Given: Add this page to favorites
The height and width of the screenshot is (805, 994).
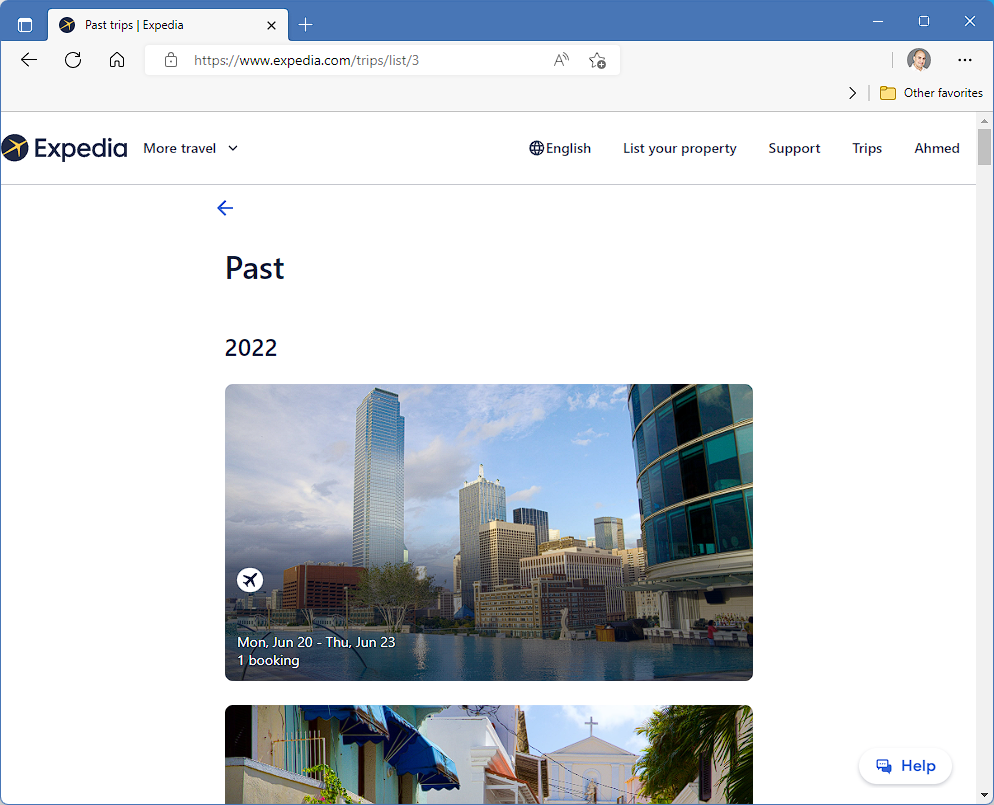Looking at the screenshot, I should point(597,60).
